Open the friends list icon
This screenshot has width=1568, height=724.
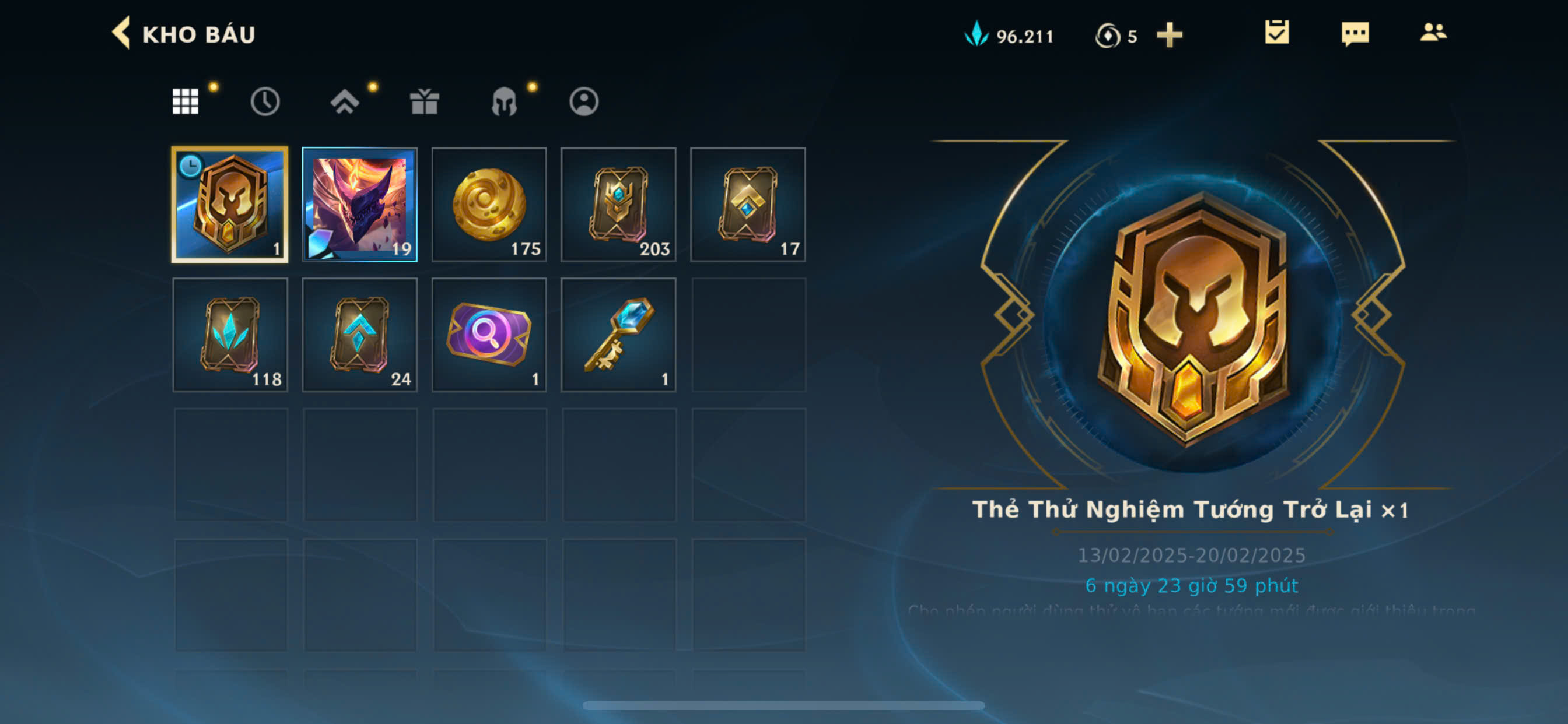point(1433,32)
